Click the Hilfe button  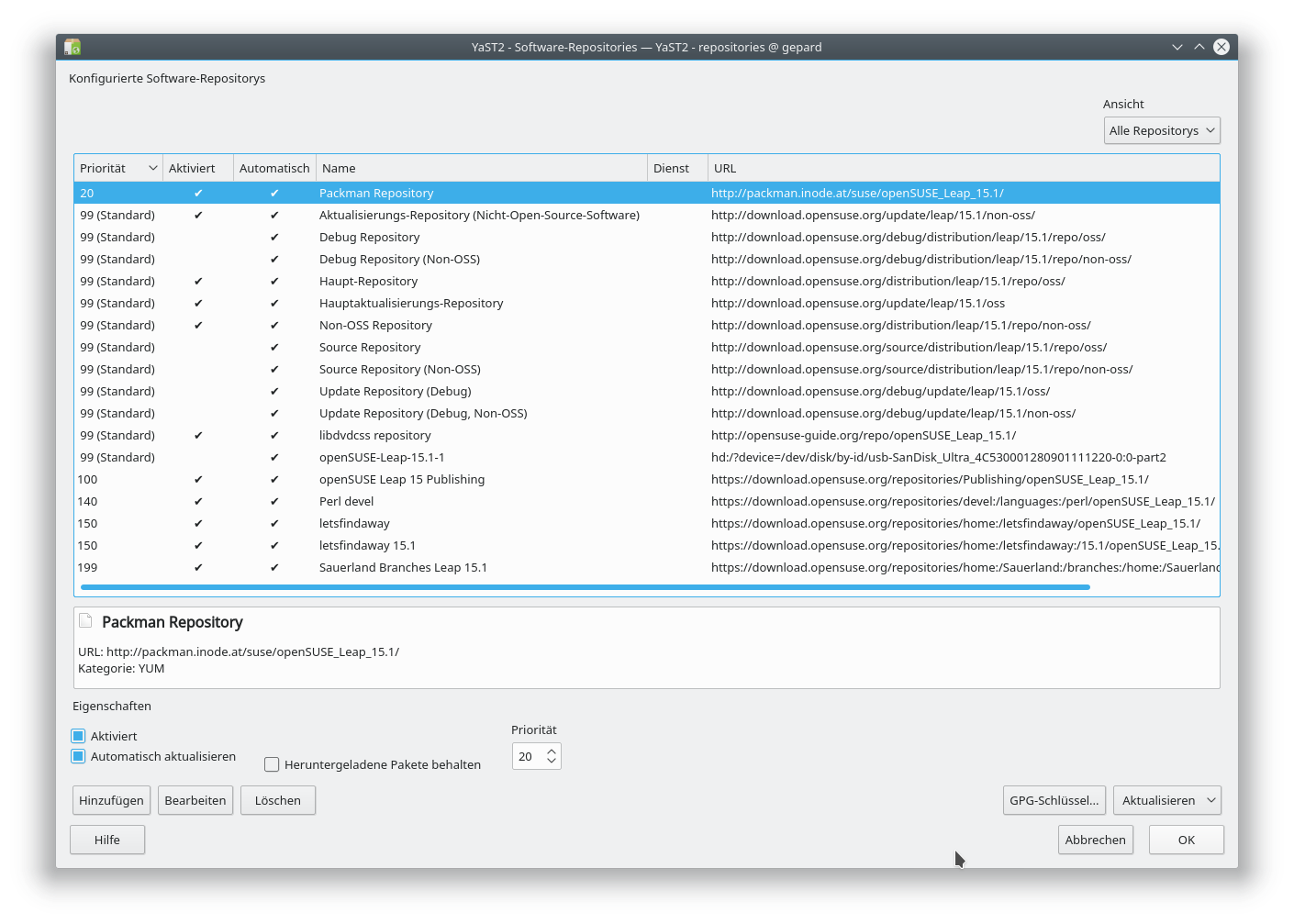point(107,840)
